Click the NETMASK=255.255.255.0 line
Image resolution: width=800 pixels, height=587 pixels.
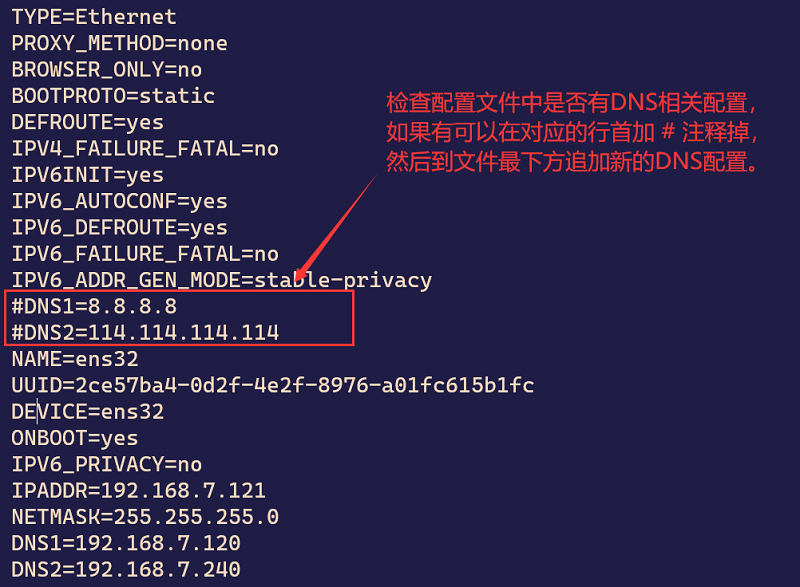[145, 517]
